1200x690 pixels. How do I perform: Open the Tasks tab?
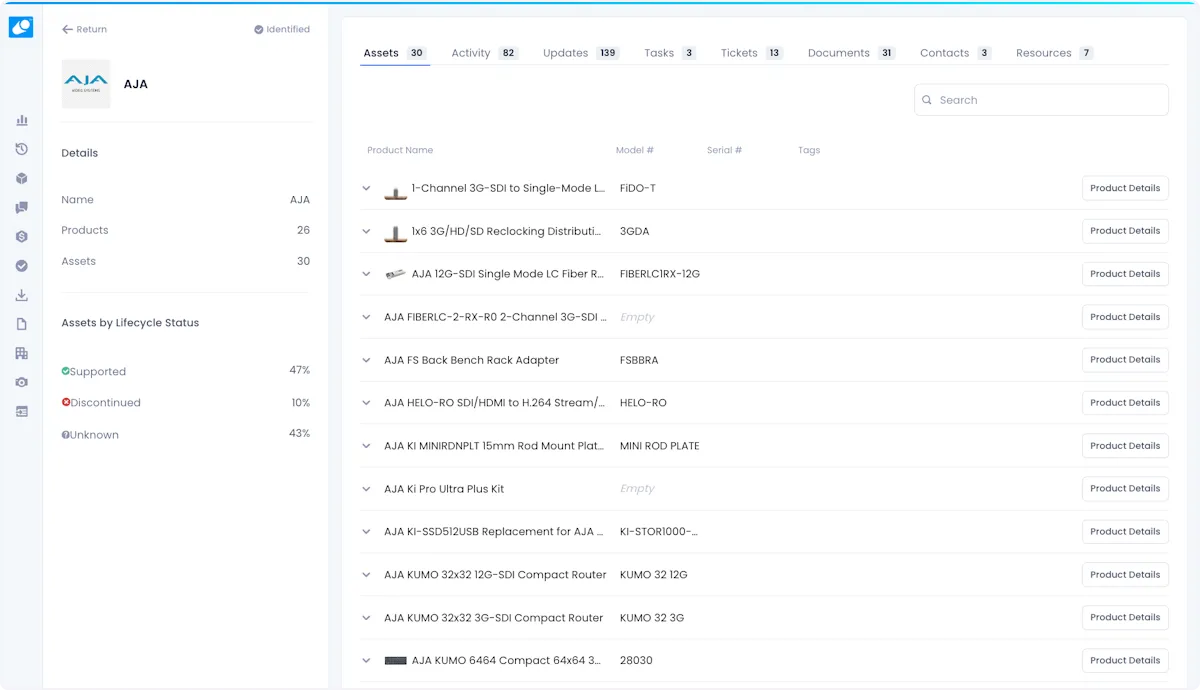(670, 53)
